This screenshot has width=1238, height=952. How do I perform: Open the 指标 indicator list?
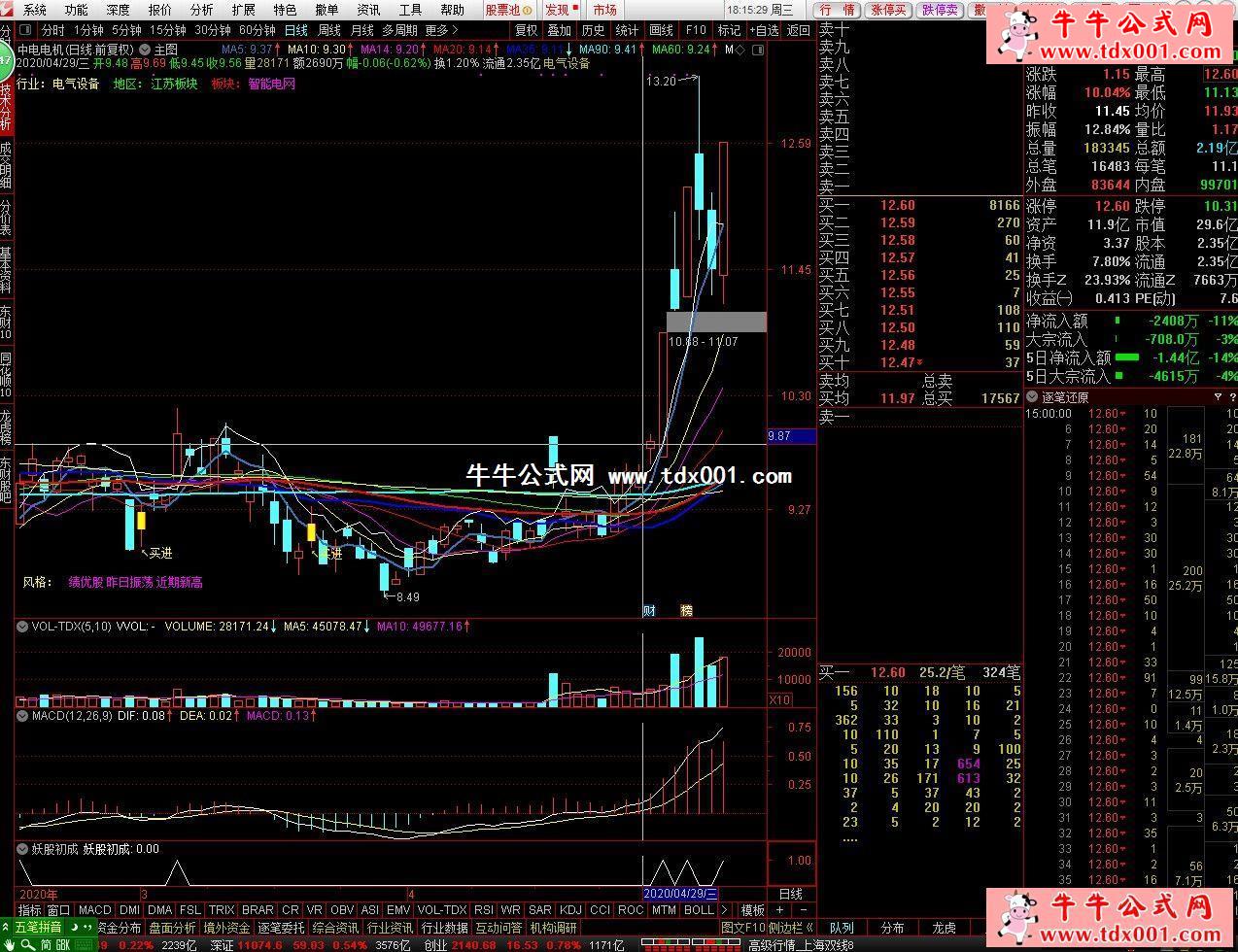(x=29, y=910)
